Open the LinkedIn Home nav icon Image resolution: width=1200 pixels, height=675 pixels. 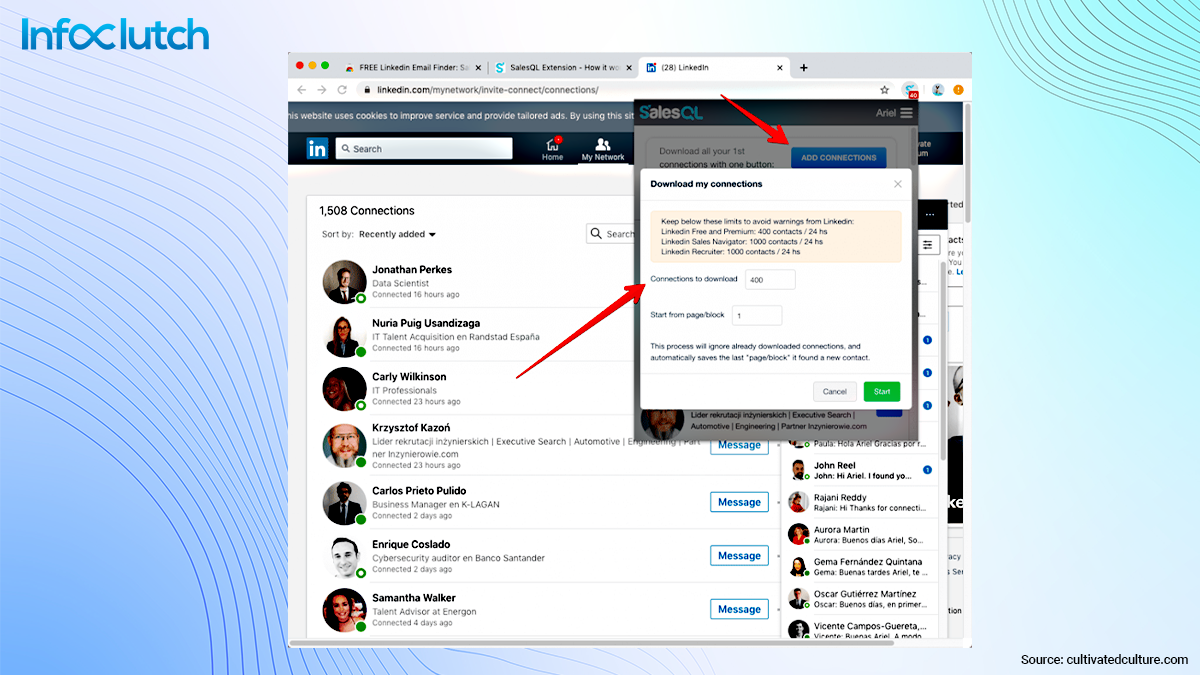(553, 149)
